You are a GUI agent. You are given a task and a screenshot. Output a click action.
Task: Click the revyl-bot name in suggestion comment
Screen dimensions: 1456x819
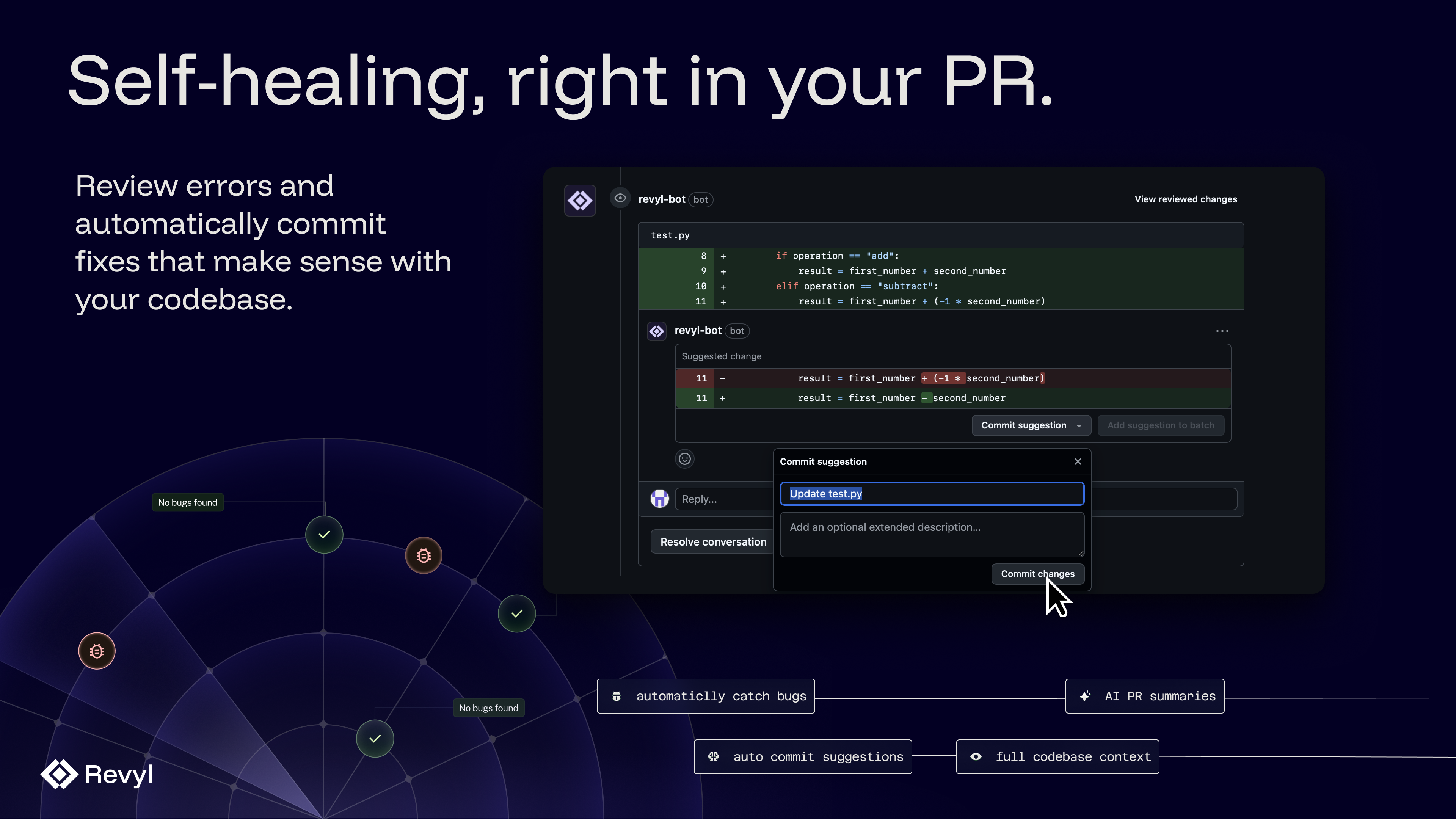[698, 330]
